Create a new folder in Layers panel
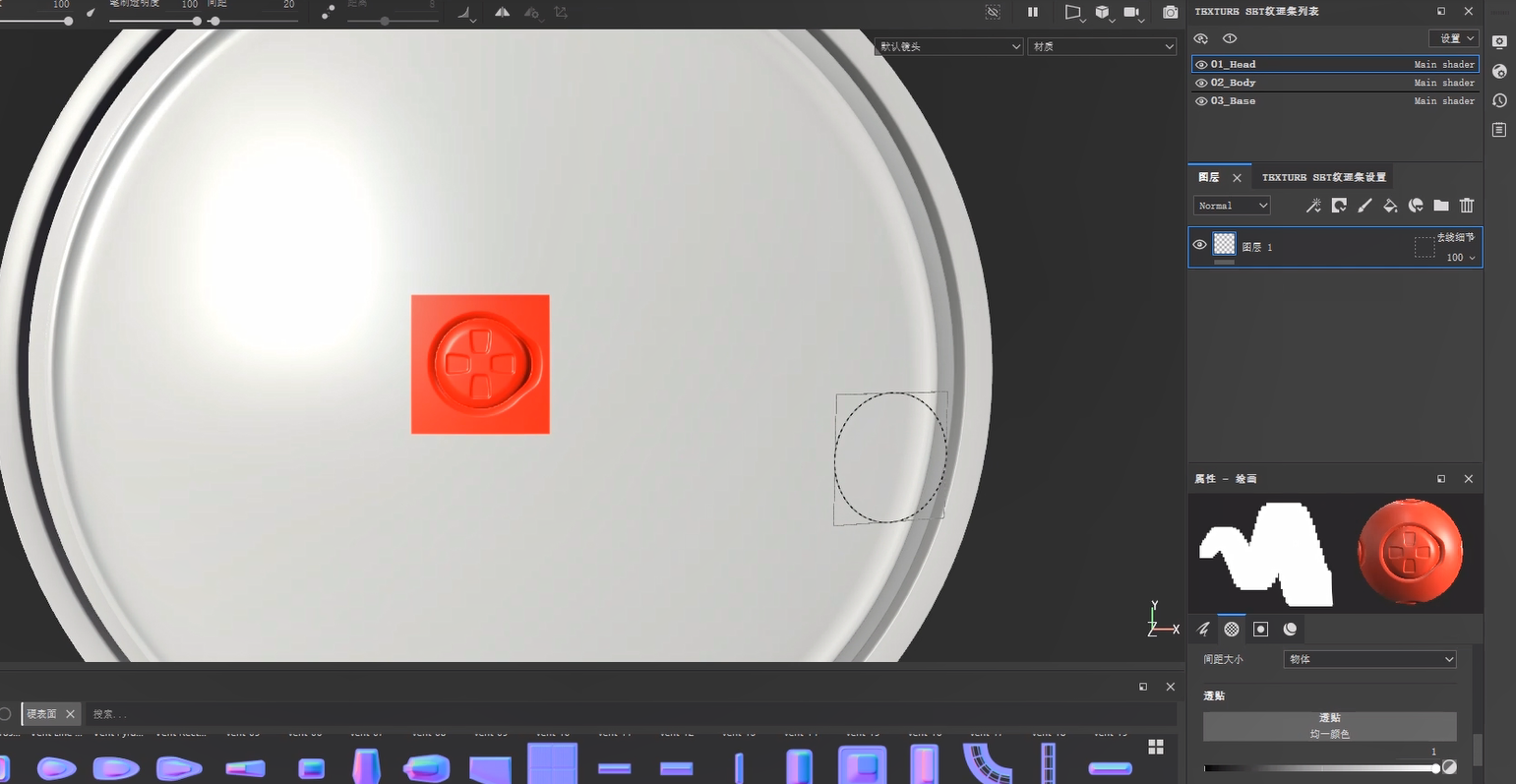 tap(1441, 205)
